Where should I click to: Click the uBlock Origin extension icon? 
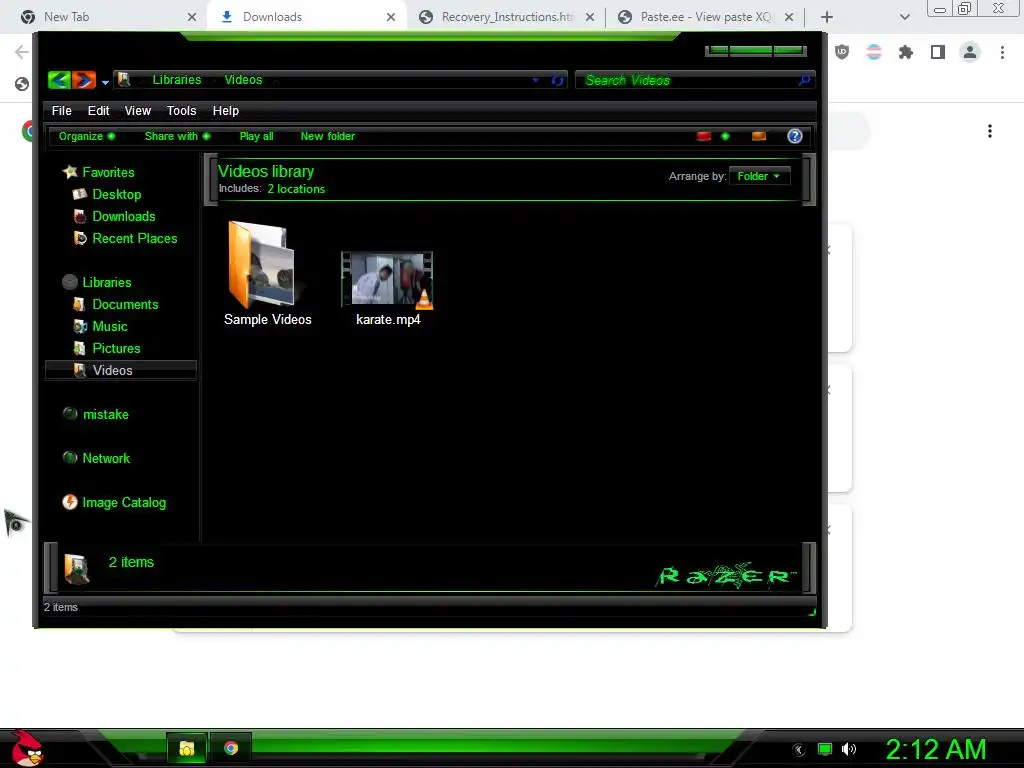click(842, 52)
